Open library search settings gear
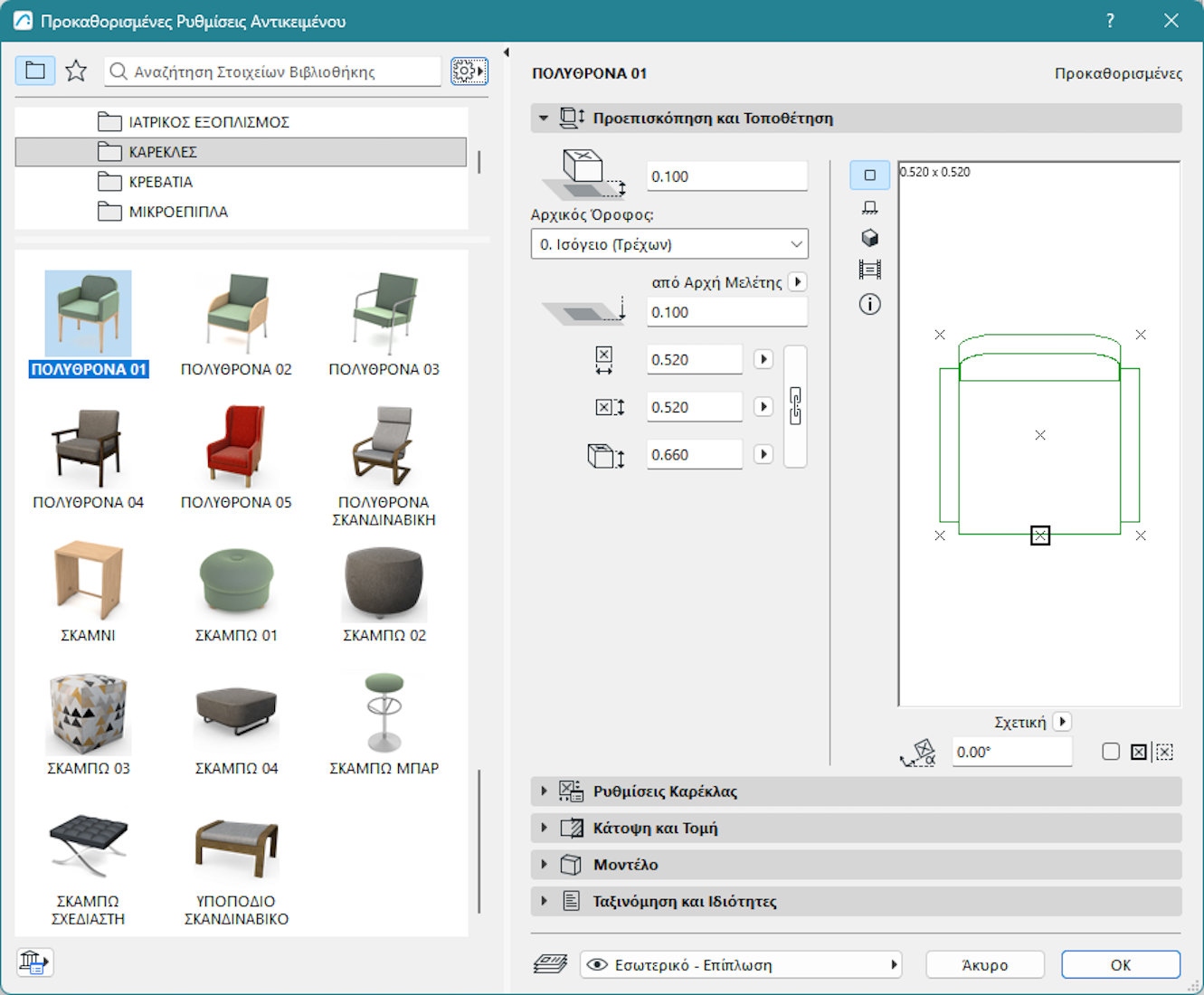This screenshot has height=995, width=1204. (x=469, y=71)
